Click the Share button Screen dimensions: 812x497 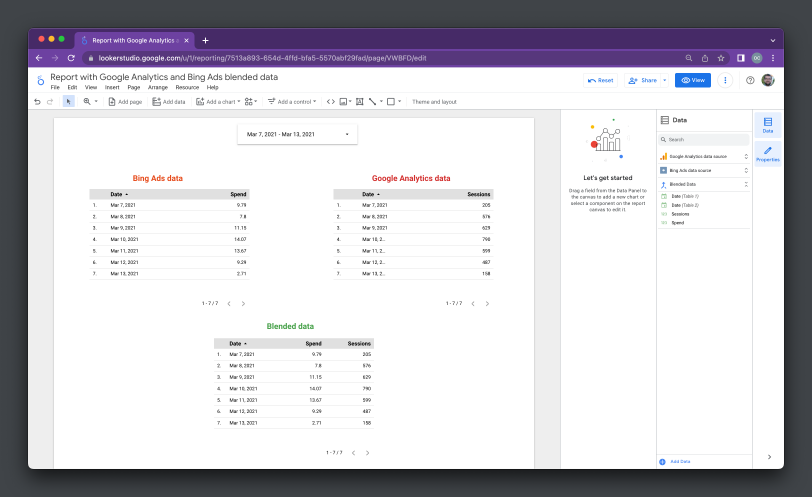pyautogui.click(x=642, y=80)
